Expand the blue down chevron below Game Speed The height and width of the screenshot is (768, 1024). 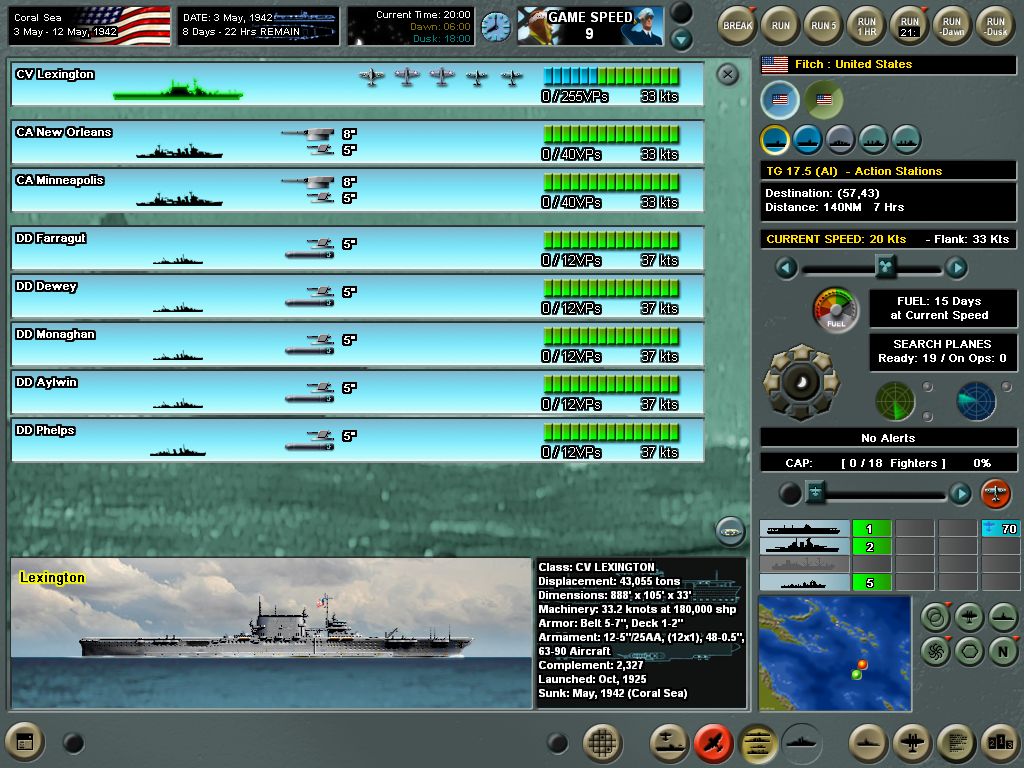point(683,39)
